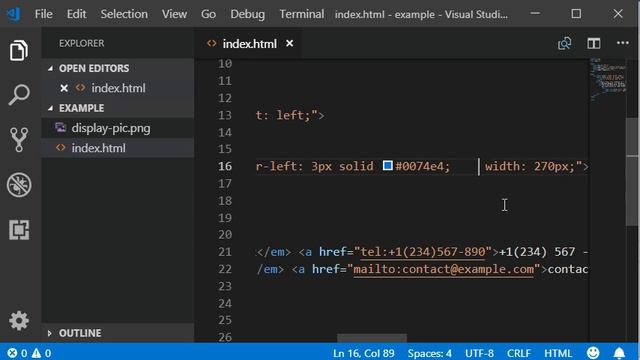Screen dimensions: 640x360
Task: Change line ending via CRLF
Action: point(519,353)
